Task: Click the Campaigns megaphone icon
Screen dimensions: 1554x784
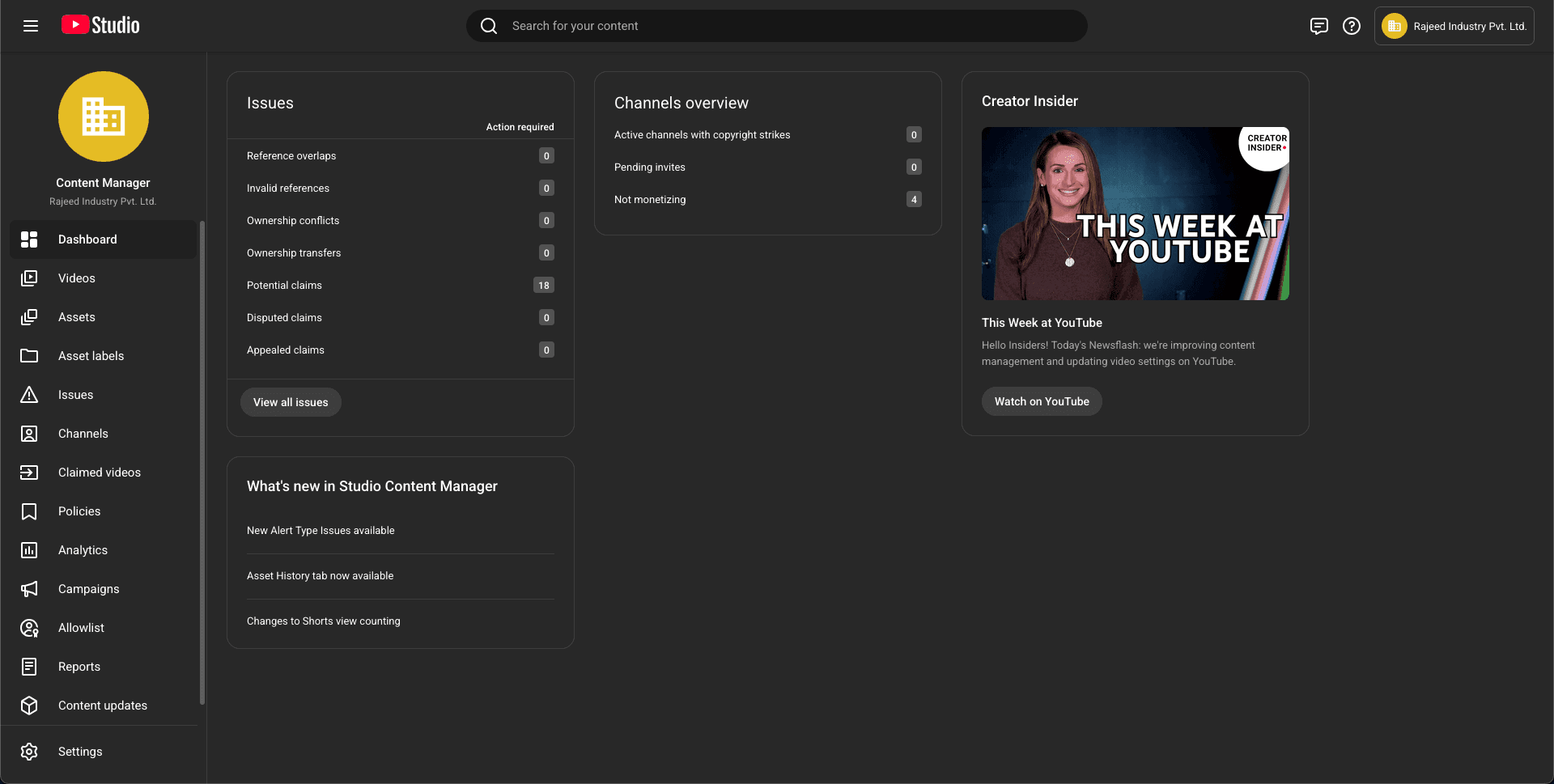Action: (x=29, y=589)
